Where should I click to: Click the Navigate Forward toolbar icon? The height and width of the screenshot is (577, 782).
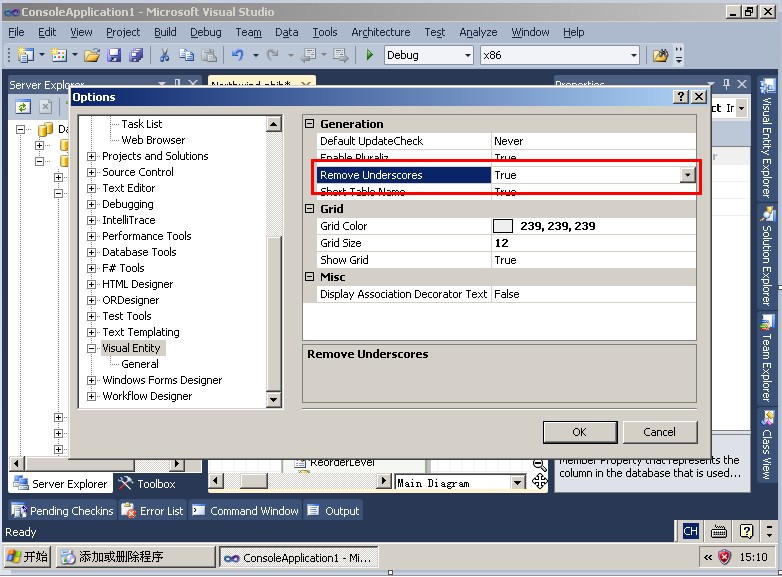(x=341, y=55)
